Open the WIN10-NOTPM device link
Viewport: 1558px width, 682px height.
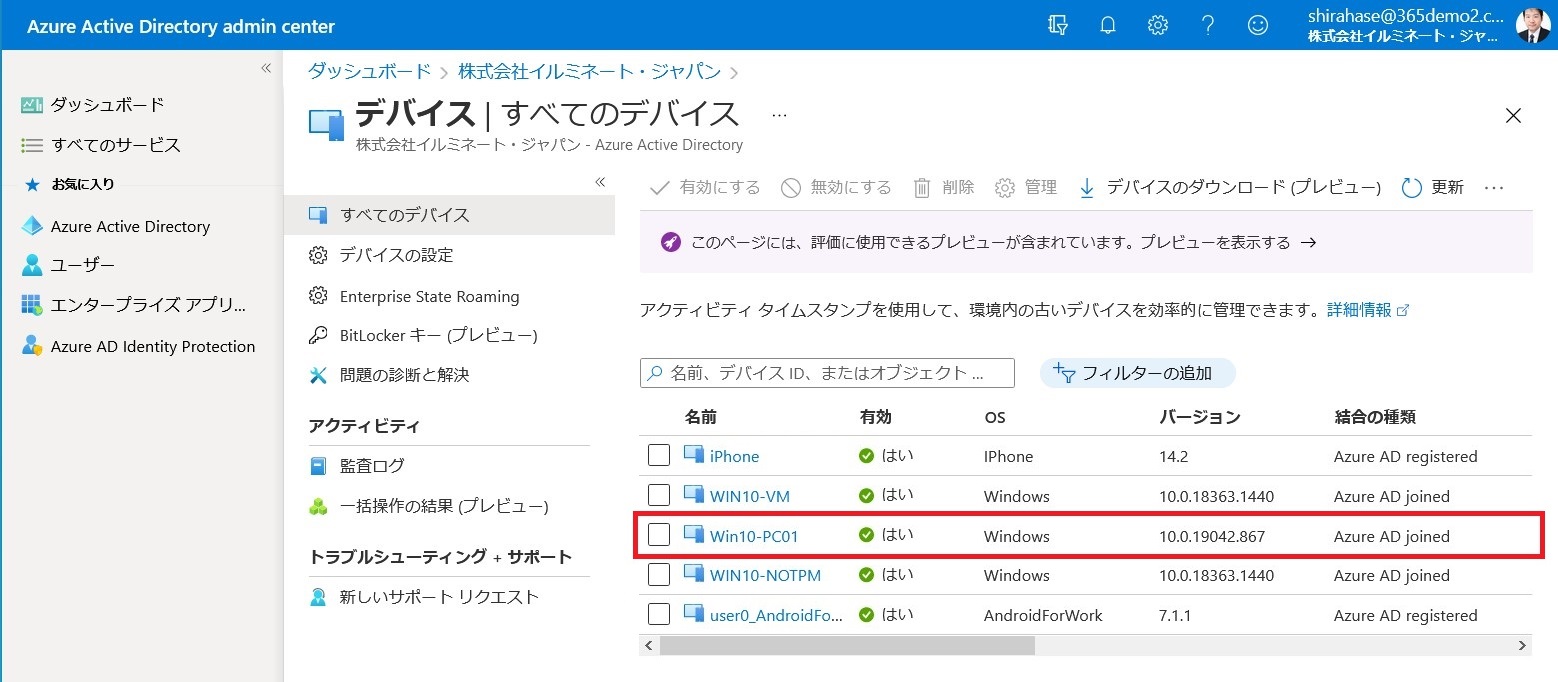click(764, 575)
